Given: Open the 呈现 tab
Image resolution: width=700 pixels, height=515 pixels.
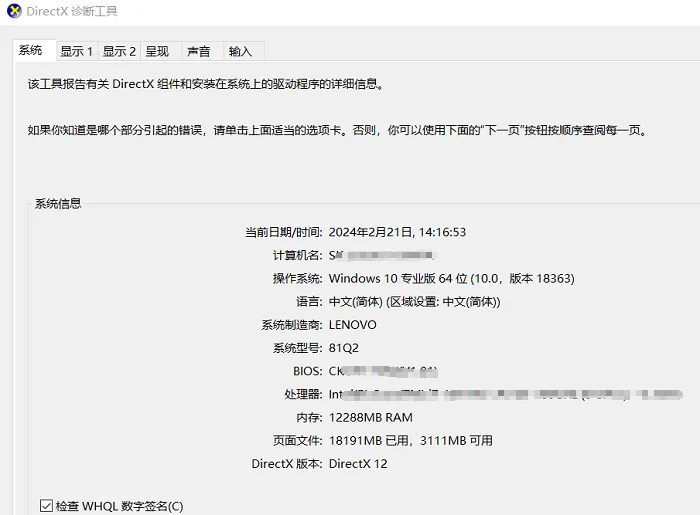Looking at the screenshot, I should 161,51.
